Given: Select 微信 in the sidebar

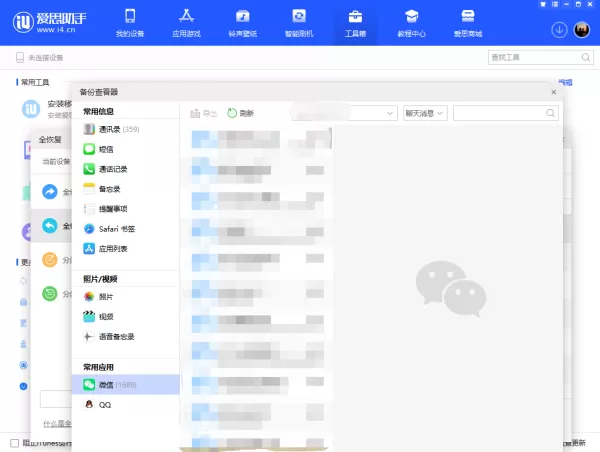Looking at the screenshot, I should coord(126,385).
